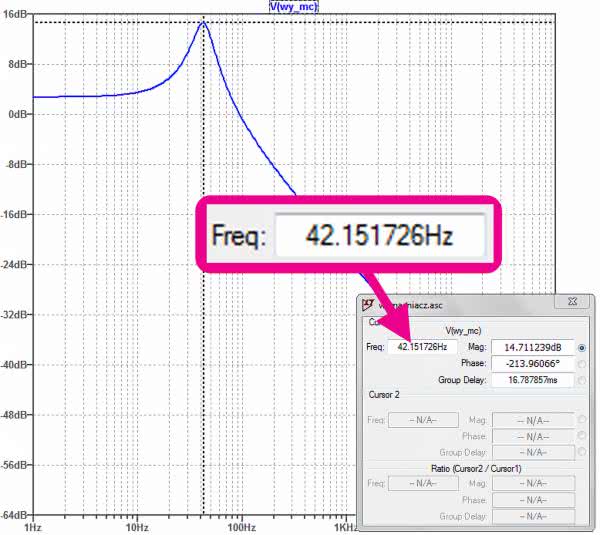Select Cursor 1 Group Delay radio button
Image resolution: width=600 pixels, height=535 pixels.
(582, 381)
